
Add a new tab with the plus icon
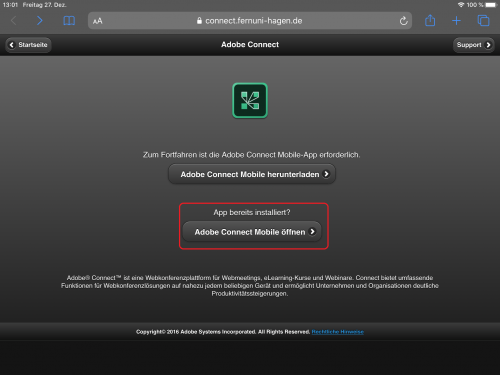coord(456,21)
